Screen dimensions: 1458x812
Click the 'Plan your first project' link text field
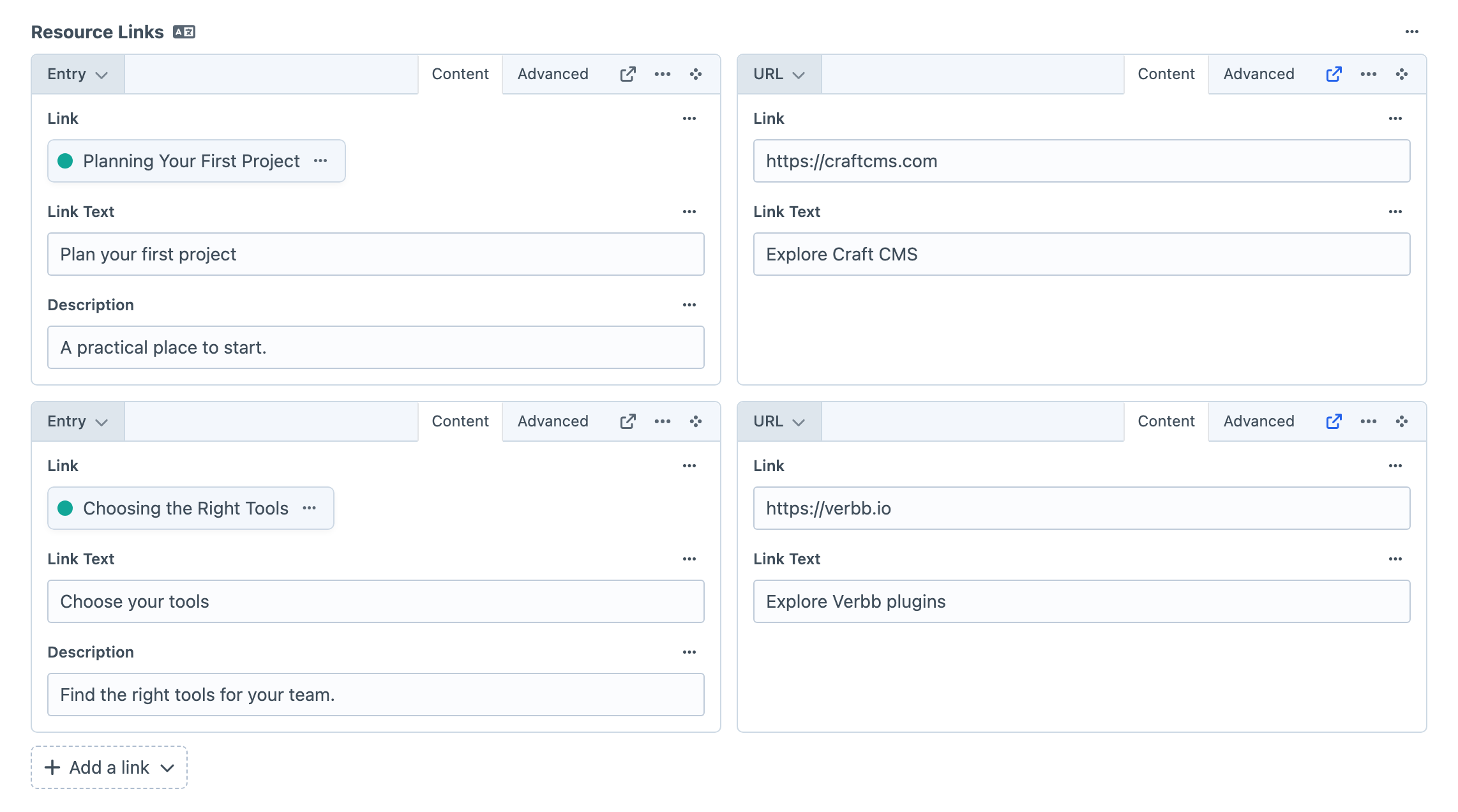coord(375,254)
